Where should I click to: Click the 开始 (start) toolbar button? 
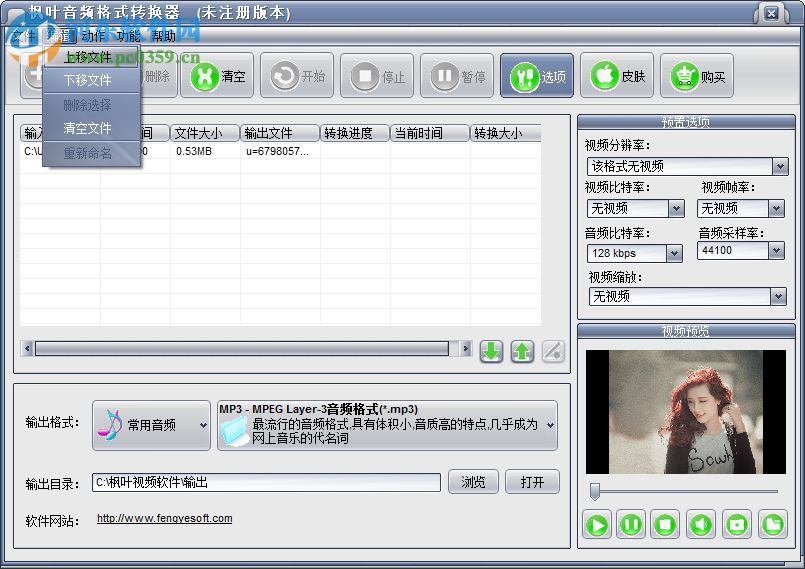(x=297, y=76)
